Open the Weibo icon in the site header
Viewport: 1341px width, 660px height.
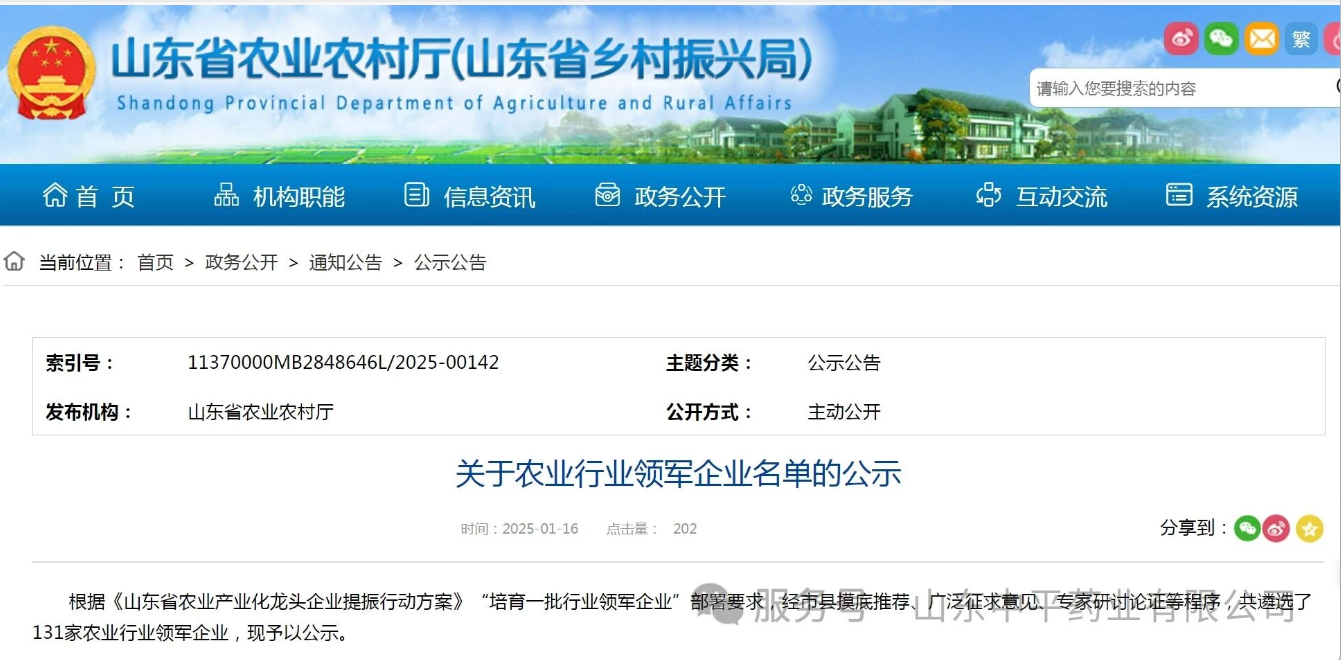tap(1182, 39)
